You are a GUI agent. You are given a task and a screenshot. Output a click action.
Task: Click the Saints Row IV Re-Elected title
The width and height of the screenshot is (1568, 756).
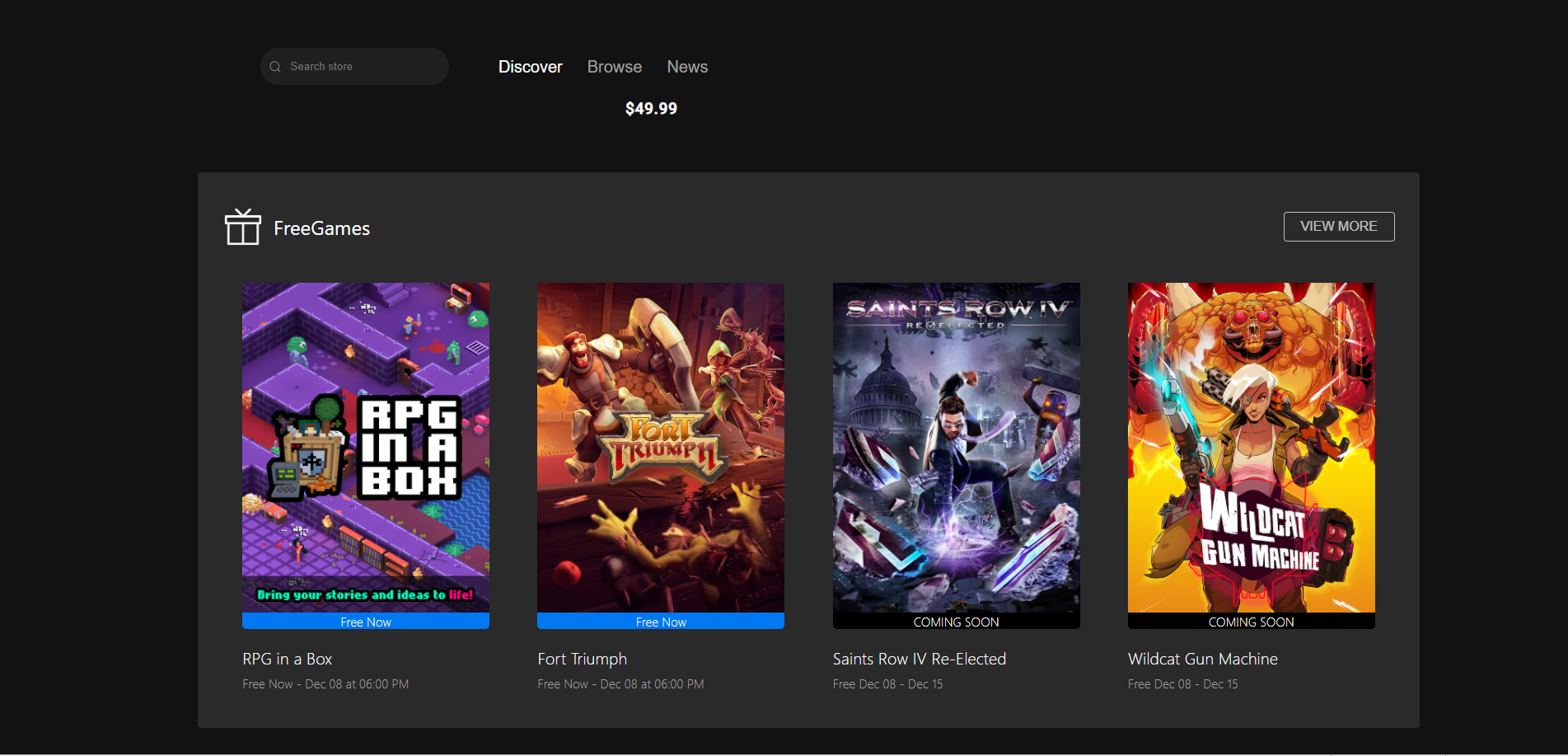[x=920, y=659]
